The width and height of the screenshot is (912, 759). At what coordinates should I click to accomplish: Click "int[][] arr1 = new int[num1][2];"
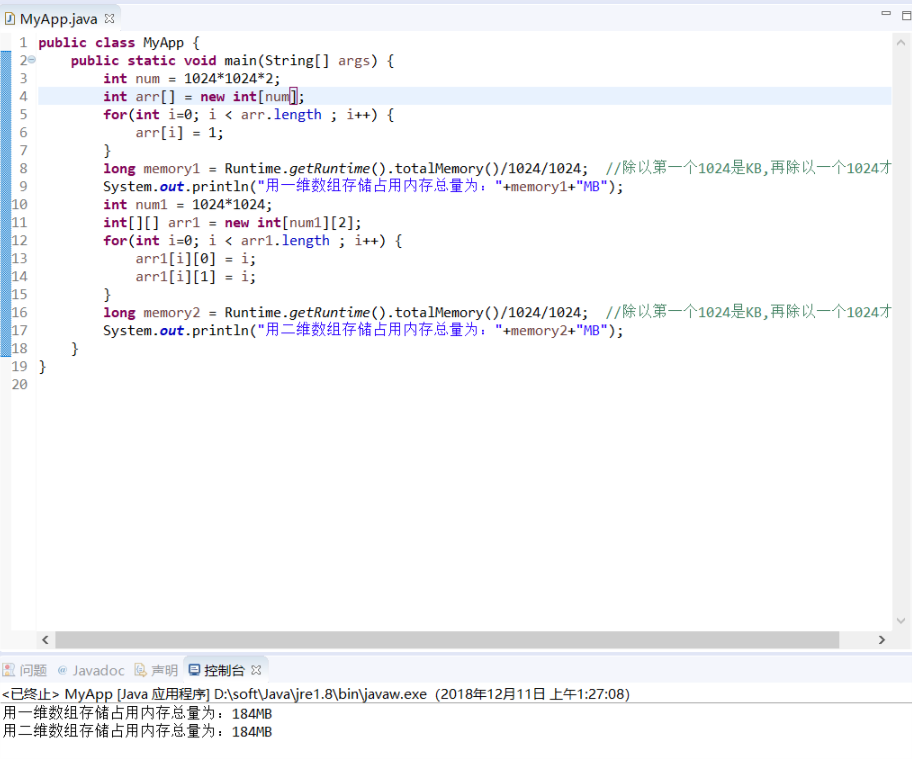[x=232, y=223]
